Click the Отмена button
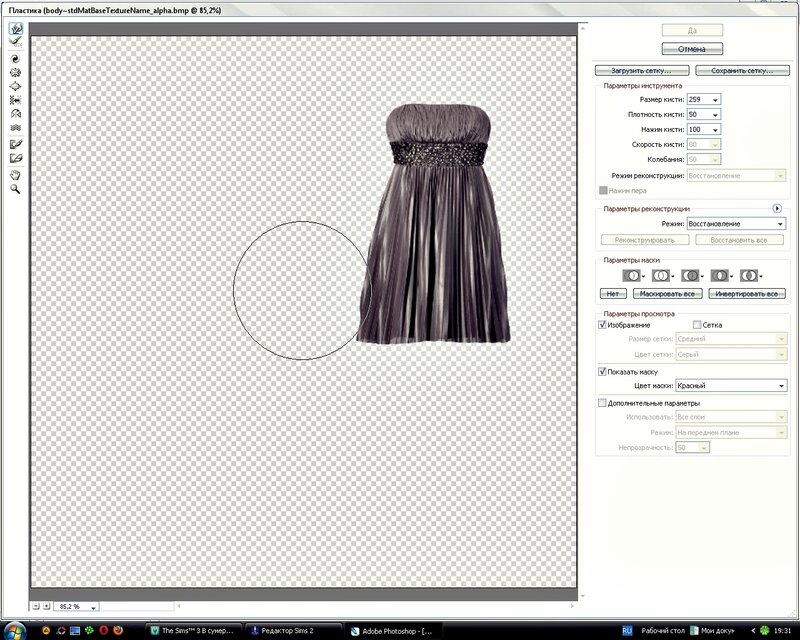800x640 pixels. [691, 48]
